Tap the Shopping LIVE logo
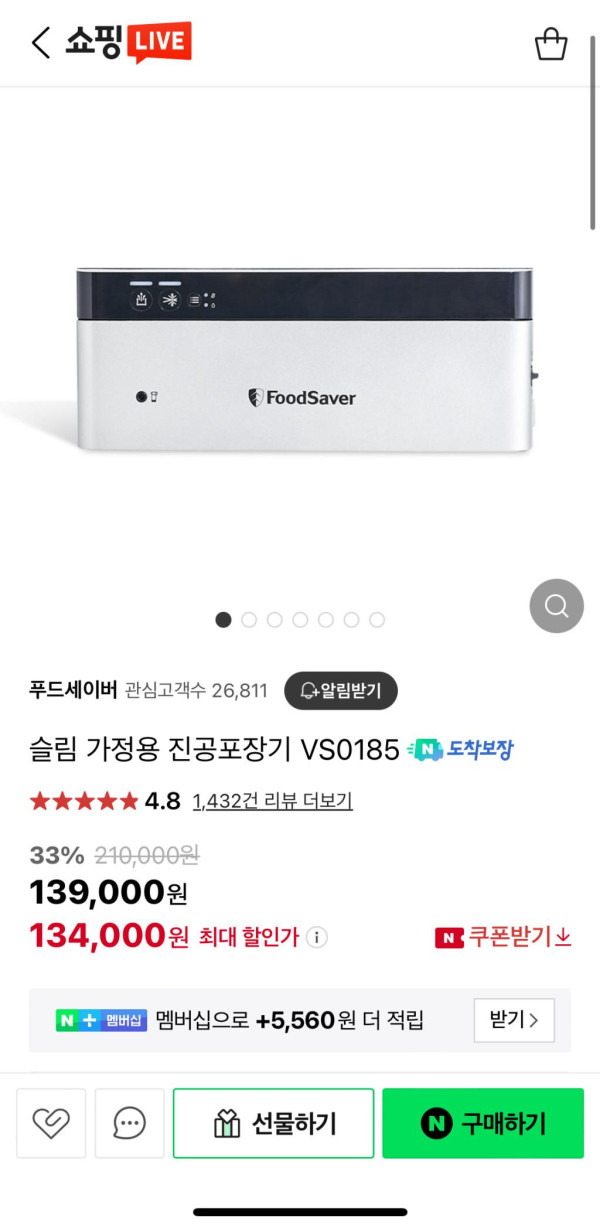This screenshot has width=600, height=1229. pos(128,42)
